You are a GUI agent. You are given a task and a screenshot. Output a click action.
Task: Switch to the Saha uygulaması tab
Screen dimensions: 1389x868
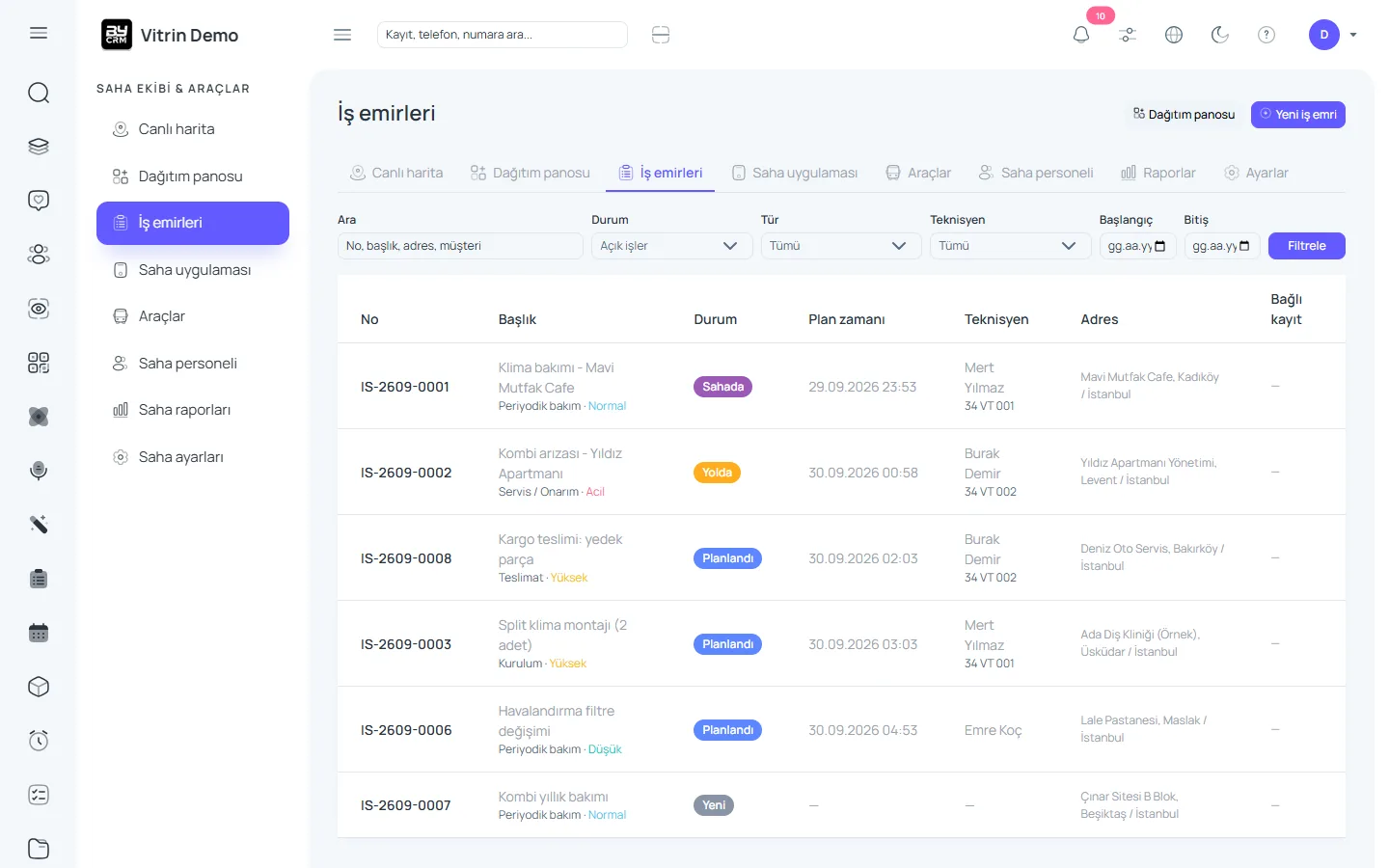795,173
